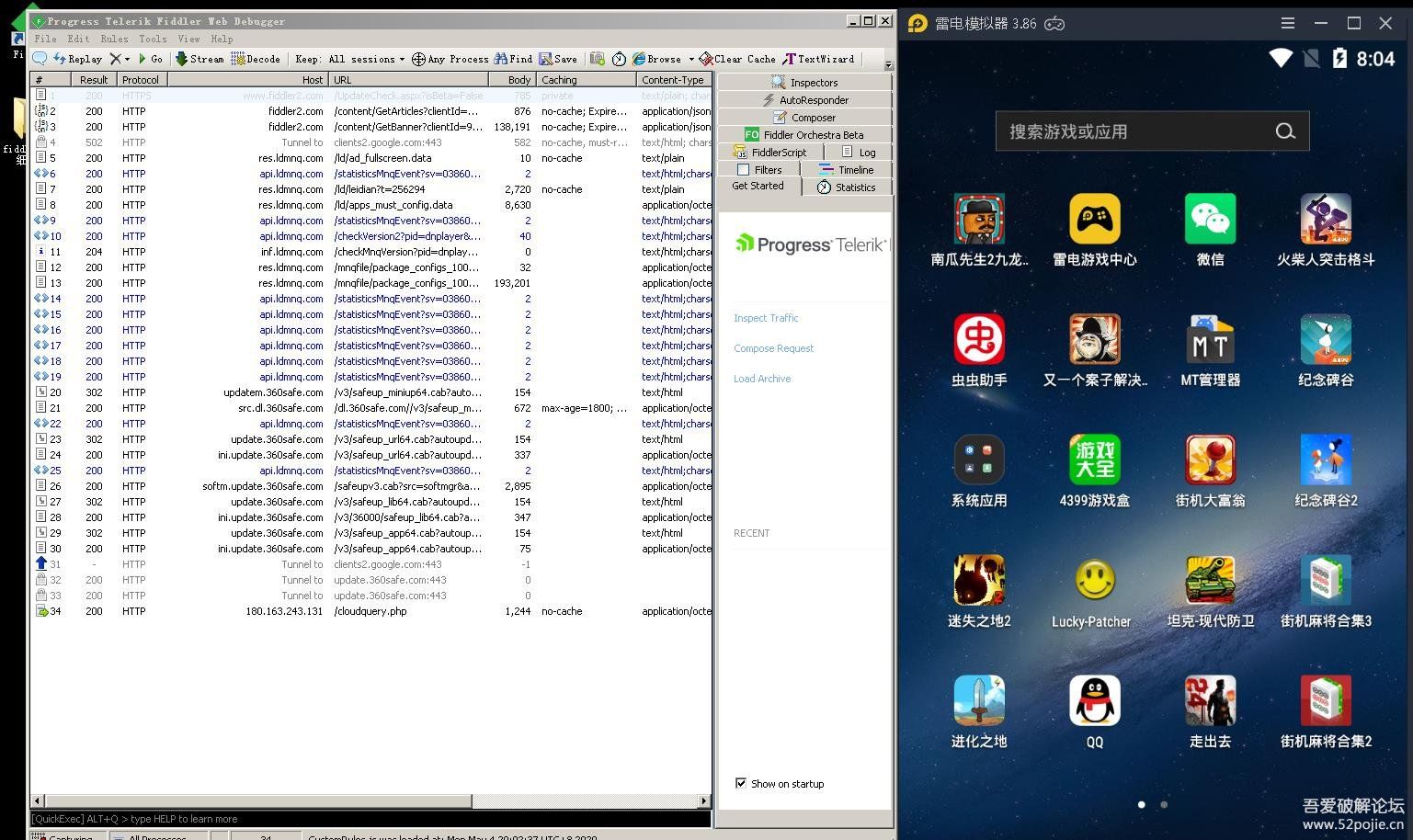Open the 微信 (WeChat) app icon
This screenshot has height=840, width=1413.
pos(1210,219)
